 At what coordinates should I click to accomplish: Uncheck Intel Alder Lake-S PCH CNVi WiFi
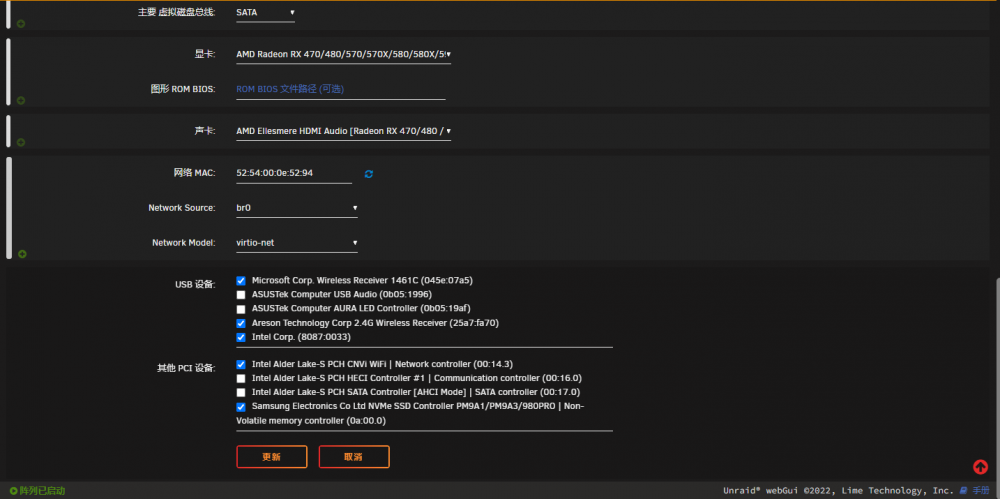[241, 364]
